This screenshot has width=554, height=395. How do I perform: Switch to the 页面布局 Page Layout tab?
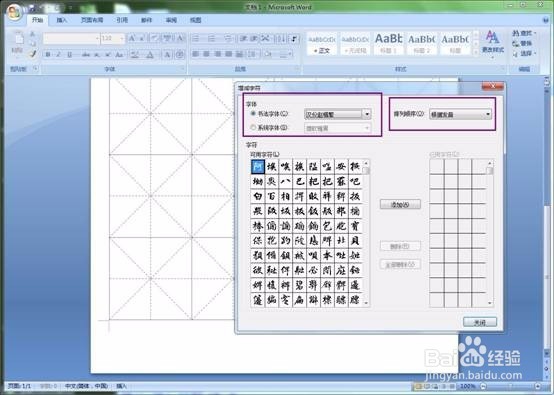pyautogui.click(x=92, y=20)
